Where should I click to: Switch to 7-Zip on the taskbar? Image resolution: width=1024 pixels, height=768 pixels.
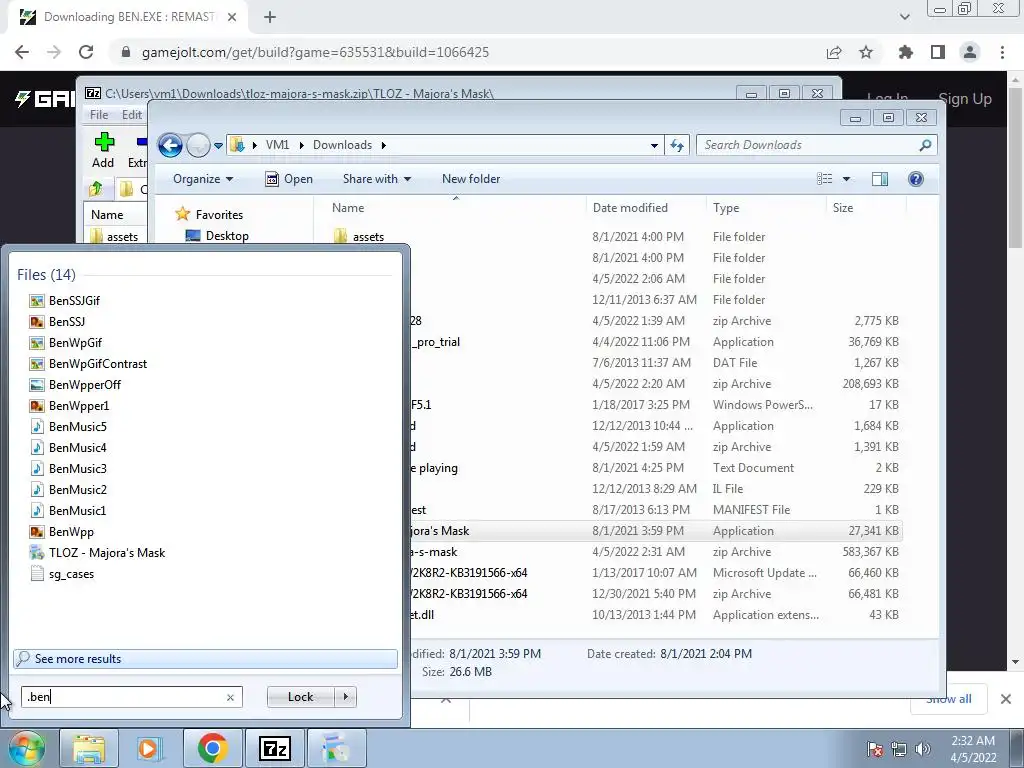[274, 748]
